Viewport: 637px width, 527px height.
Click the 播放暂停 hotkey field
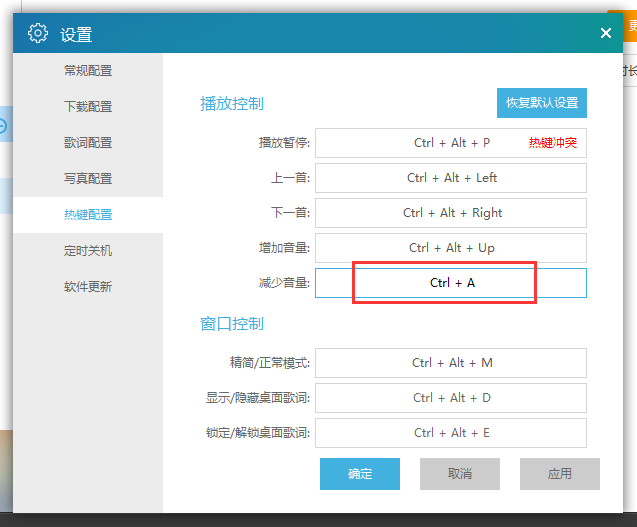(450, 143)
